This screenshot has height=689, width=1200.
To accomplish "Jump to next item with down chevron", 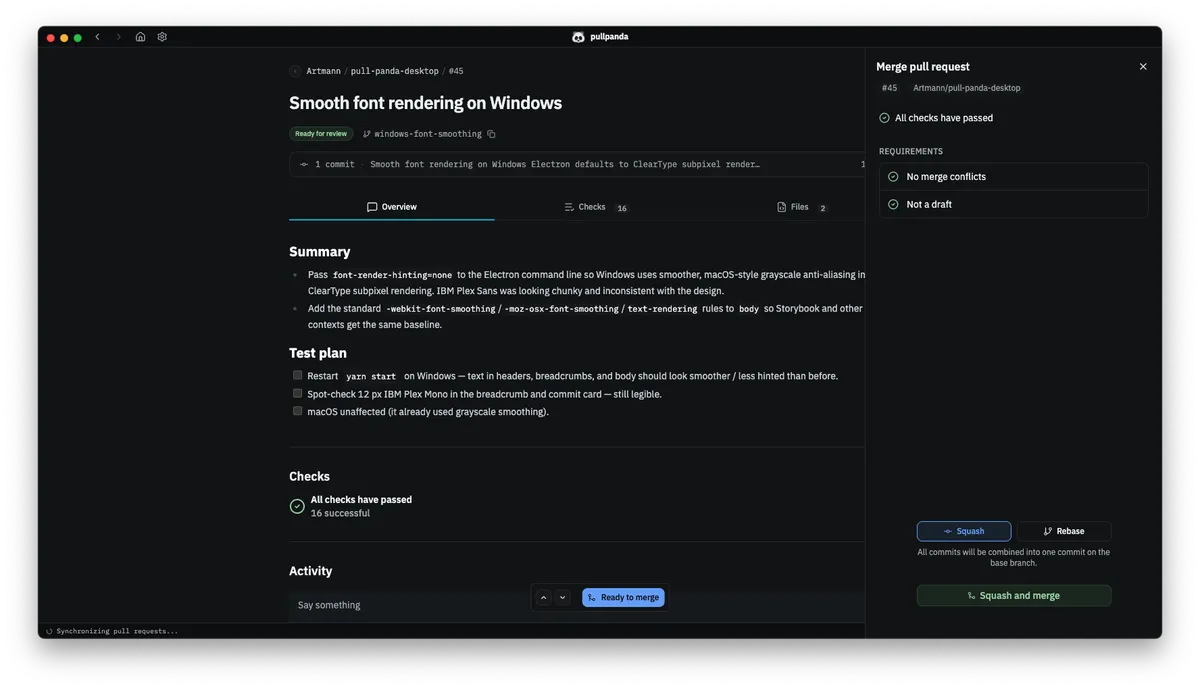I will (x=562, y=598).
